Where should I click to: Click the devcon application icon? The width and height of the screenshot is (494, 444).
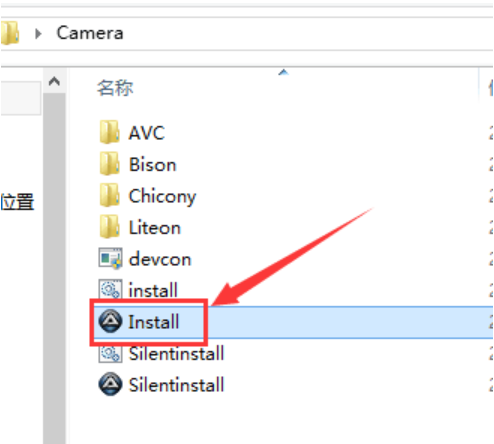click(110, 258)
